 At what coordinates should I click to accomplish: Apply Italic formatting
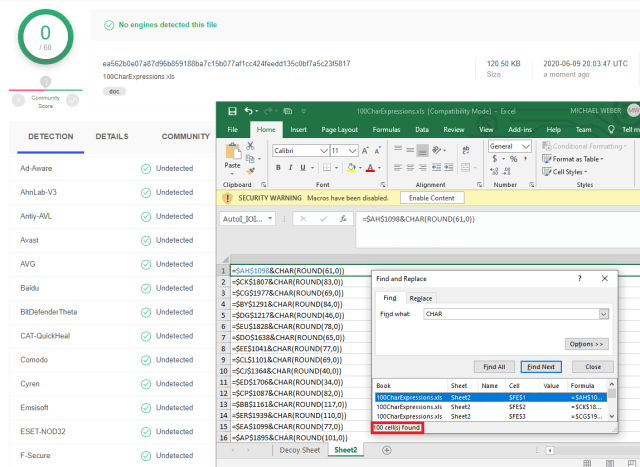tap(290, 167)
